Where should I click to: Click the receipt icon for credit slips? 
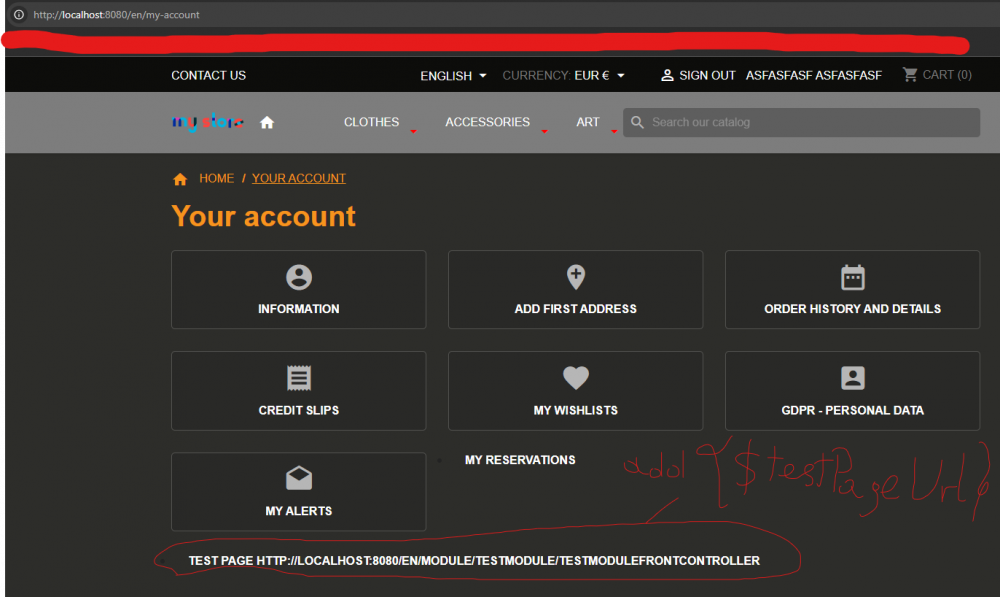point(298,378)
